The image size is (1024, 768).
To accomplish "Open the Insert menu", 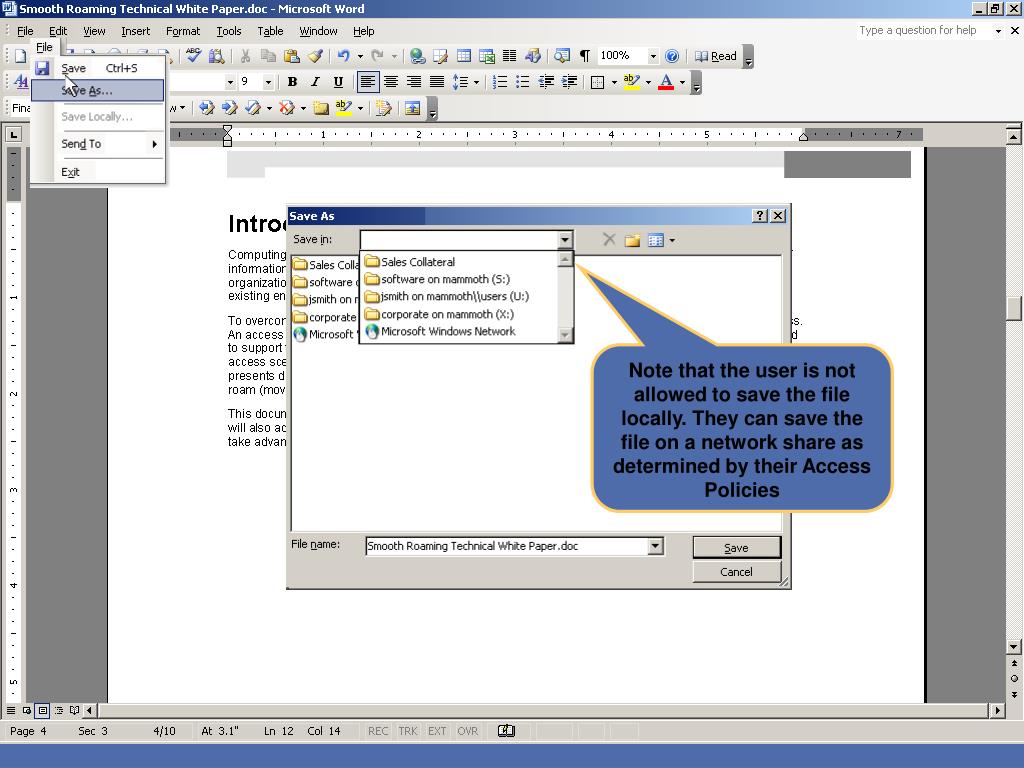I will pyautogui.click(x=135, y=31).
